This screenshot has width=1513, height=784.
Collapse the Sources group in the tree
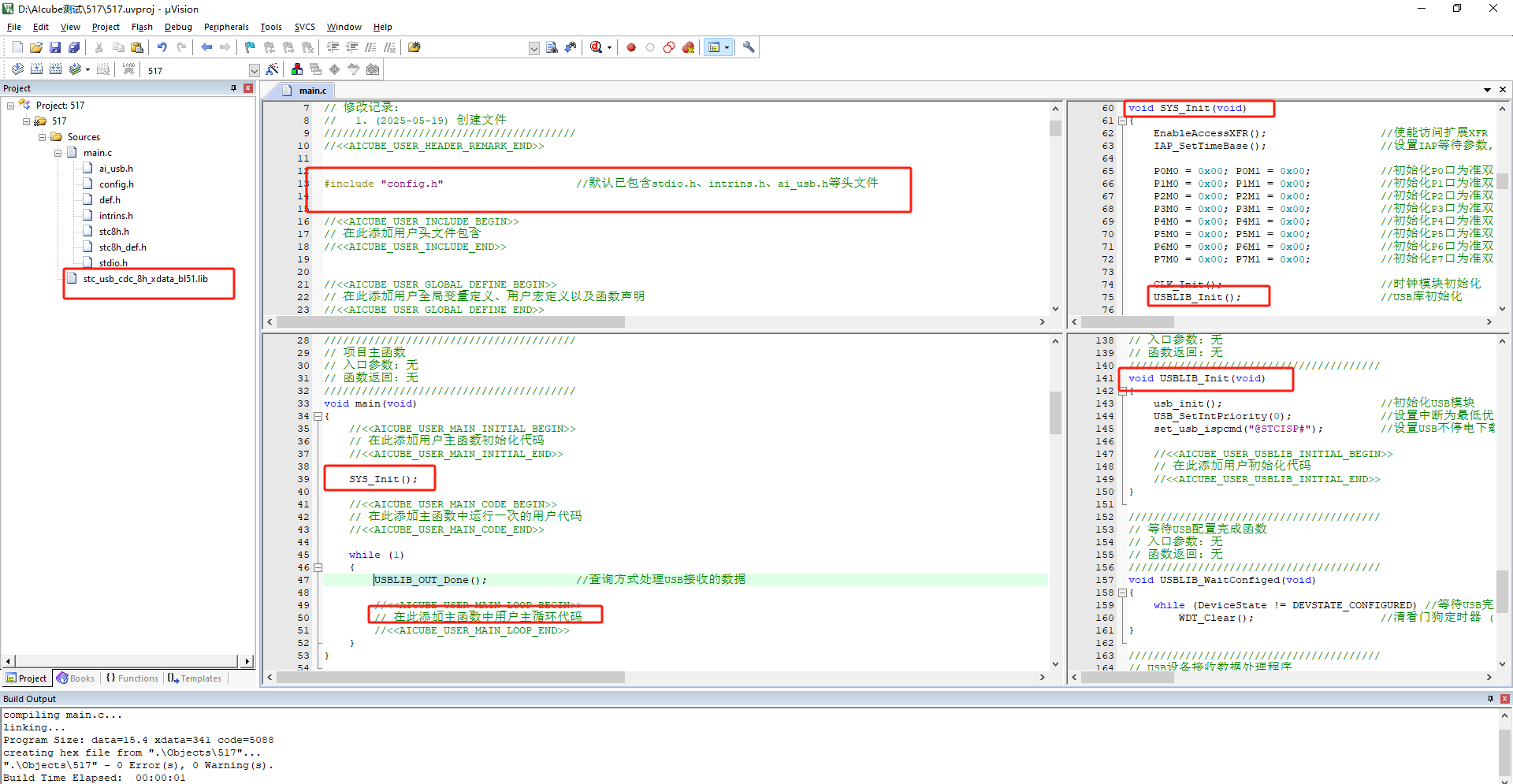(42, 137)
